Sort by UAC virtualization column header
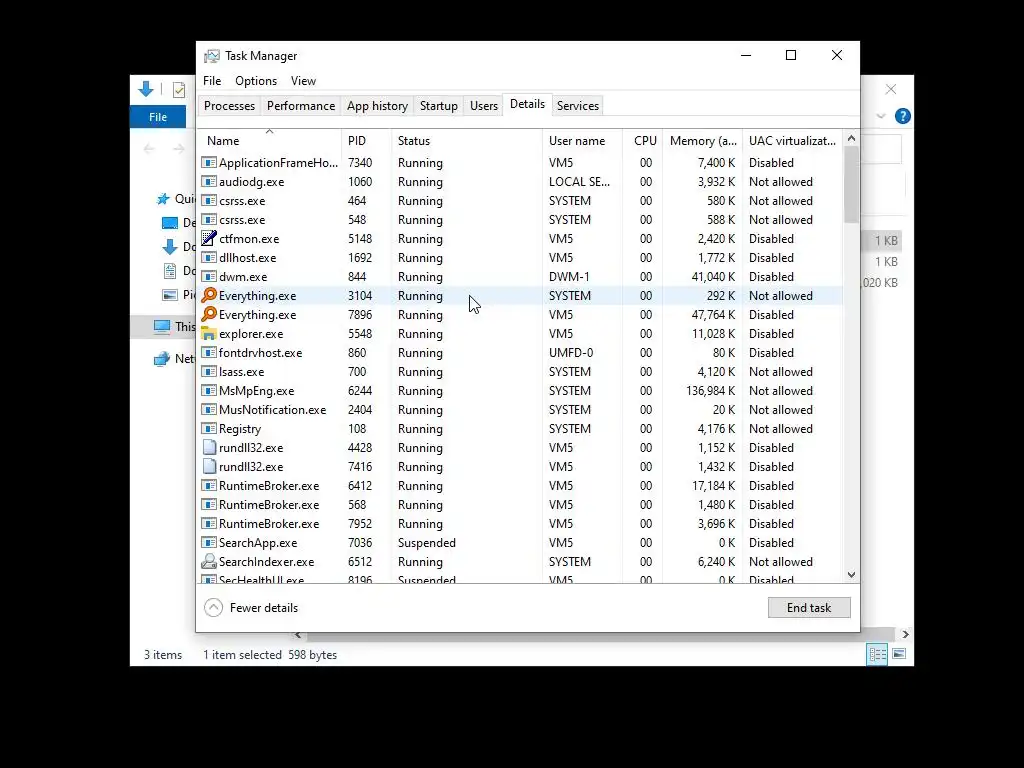Image resolution: width=1024 pixels, height=768 pixels. (792, 140)
